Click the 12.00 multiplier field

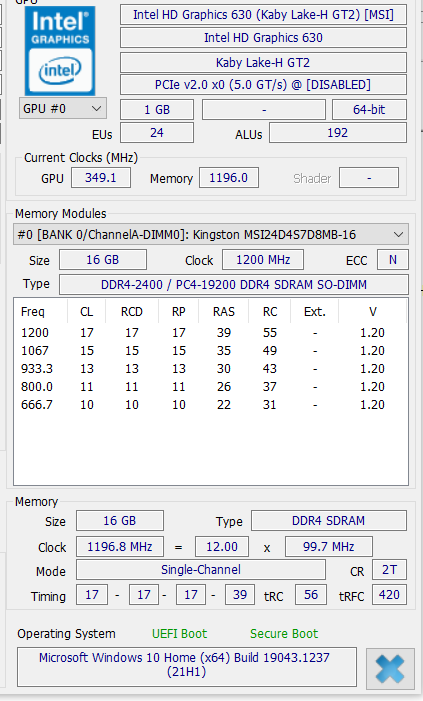tap(222, 546)
